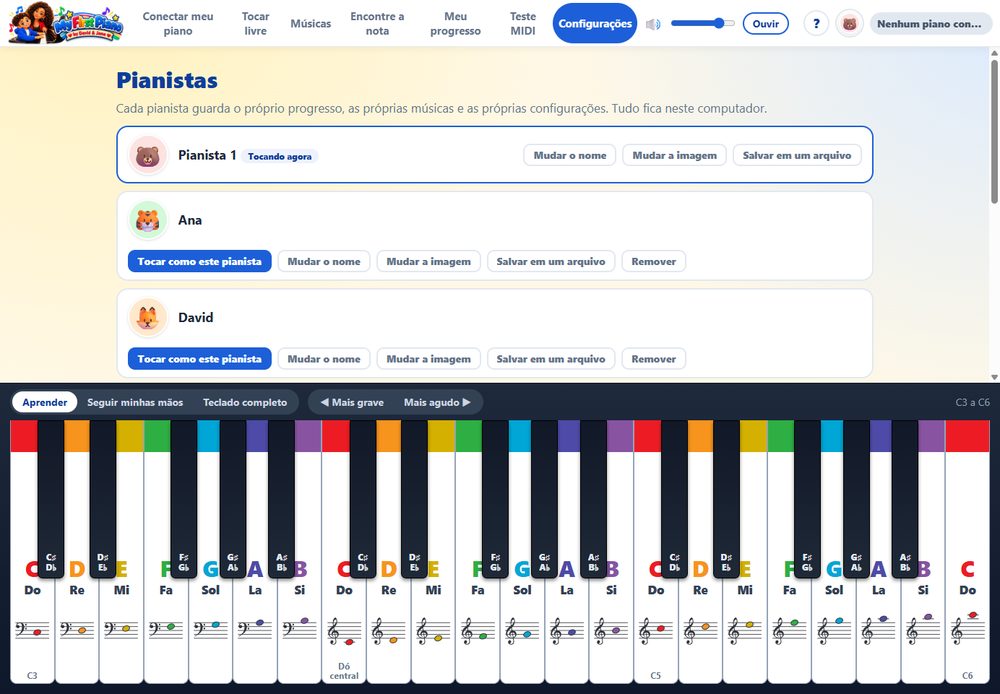Save Ana's profile to a file
The image size is (1000, 694).
(551, 262)
